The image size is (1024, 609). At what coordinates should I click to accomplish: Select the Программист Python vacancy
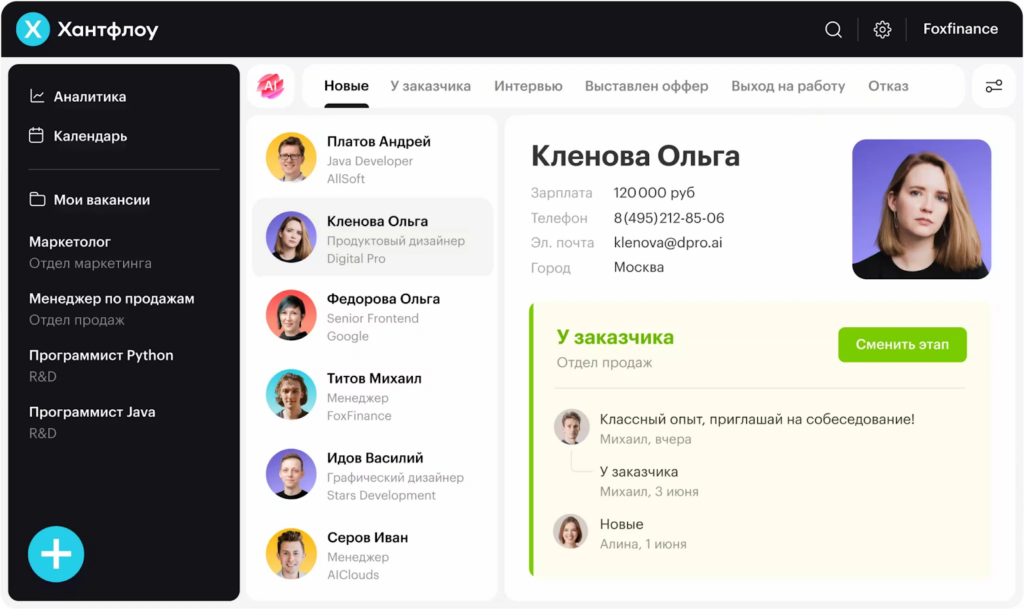pos(101,356)
